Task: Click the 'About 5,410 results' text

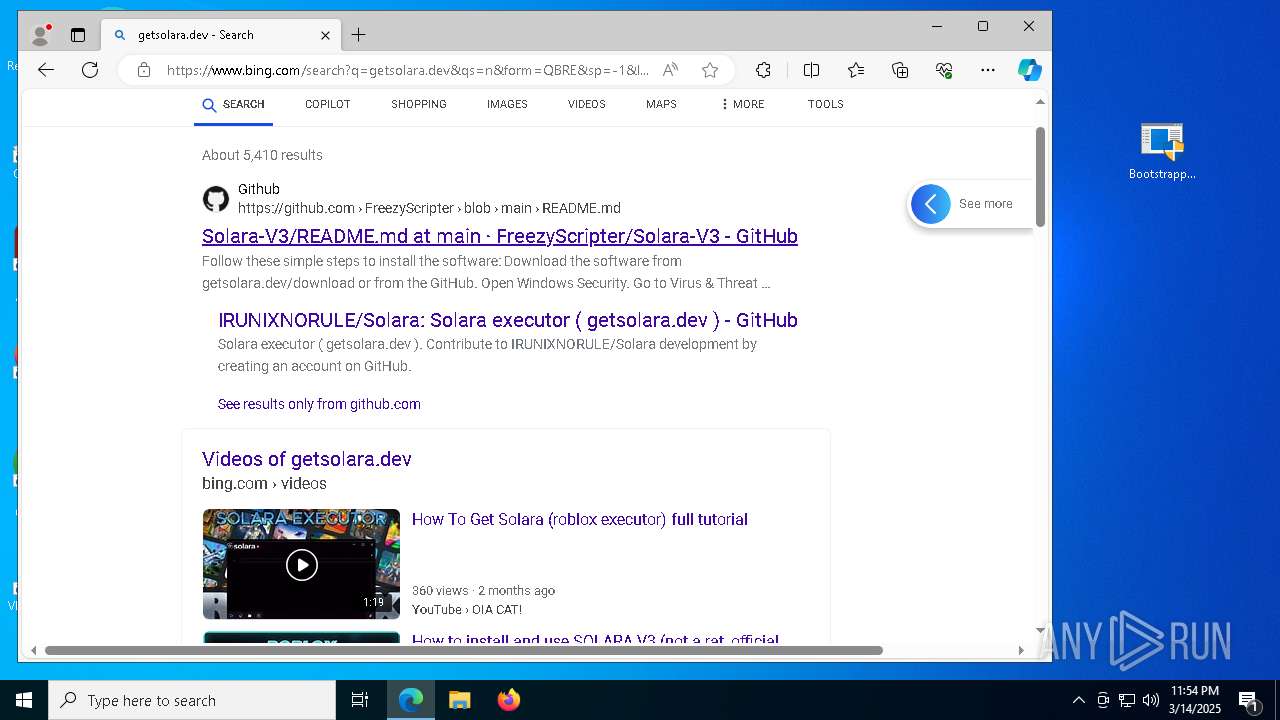Action: click(x=262, y=155)
